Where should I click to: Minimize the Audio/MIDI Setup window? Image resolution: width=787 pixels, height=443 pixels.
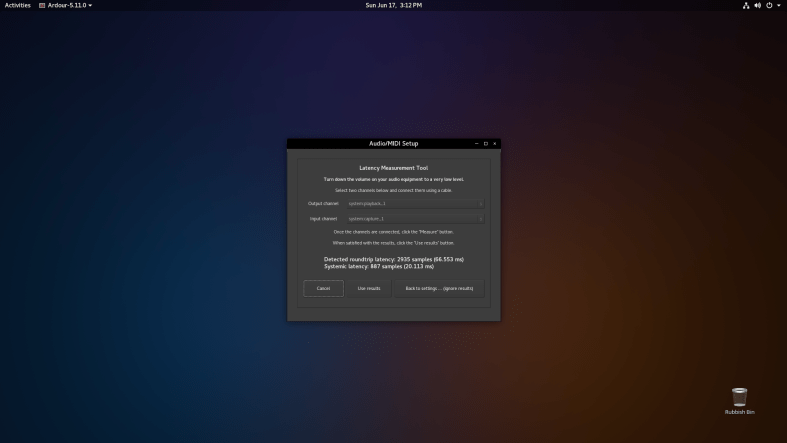pyautogui.click(x=476, y=143)
